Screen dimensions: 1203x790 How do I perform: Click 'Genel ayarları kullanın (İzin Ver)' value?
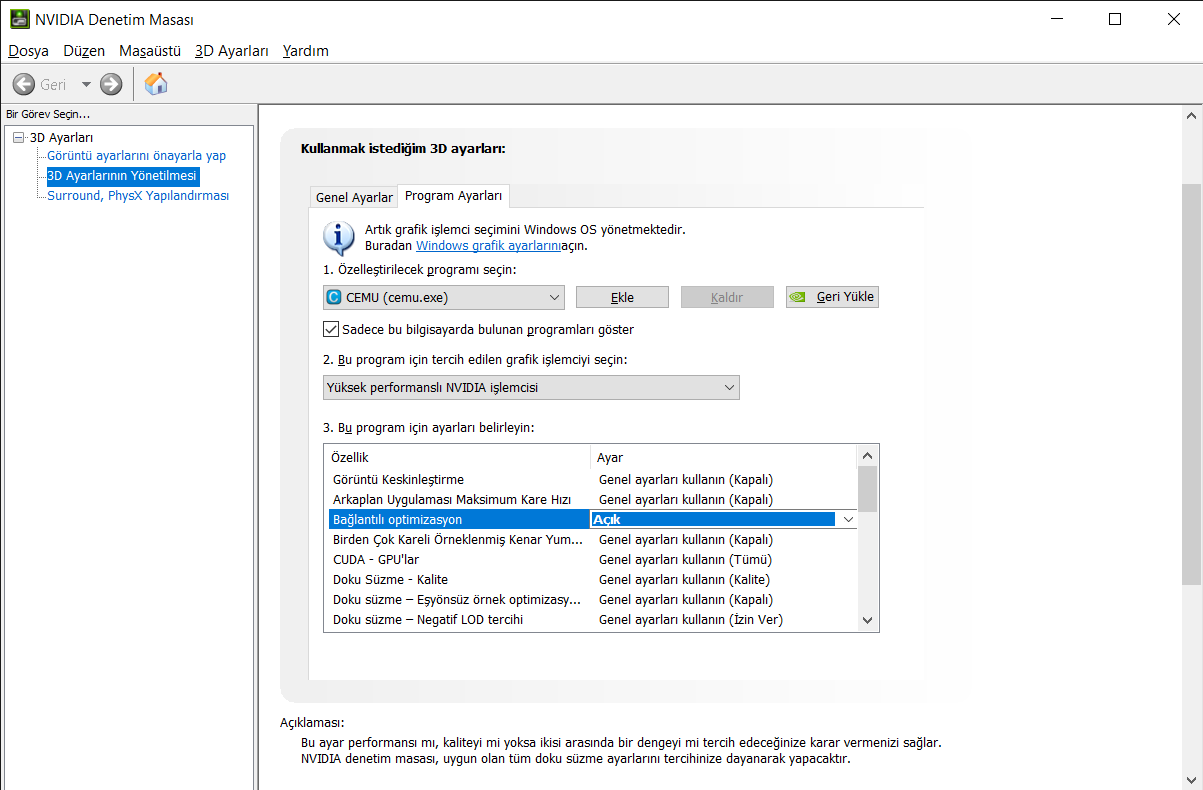click(691, 619)
